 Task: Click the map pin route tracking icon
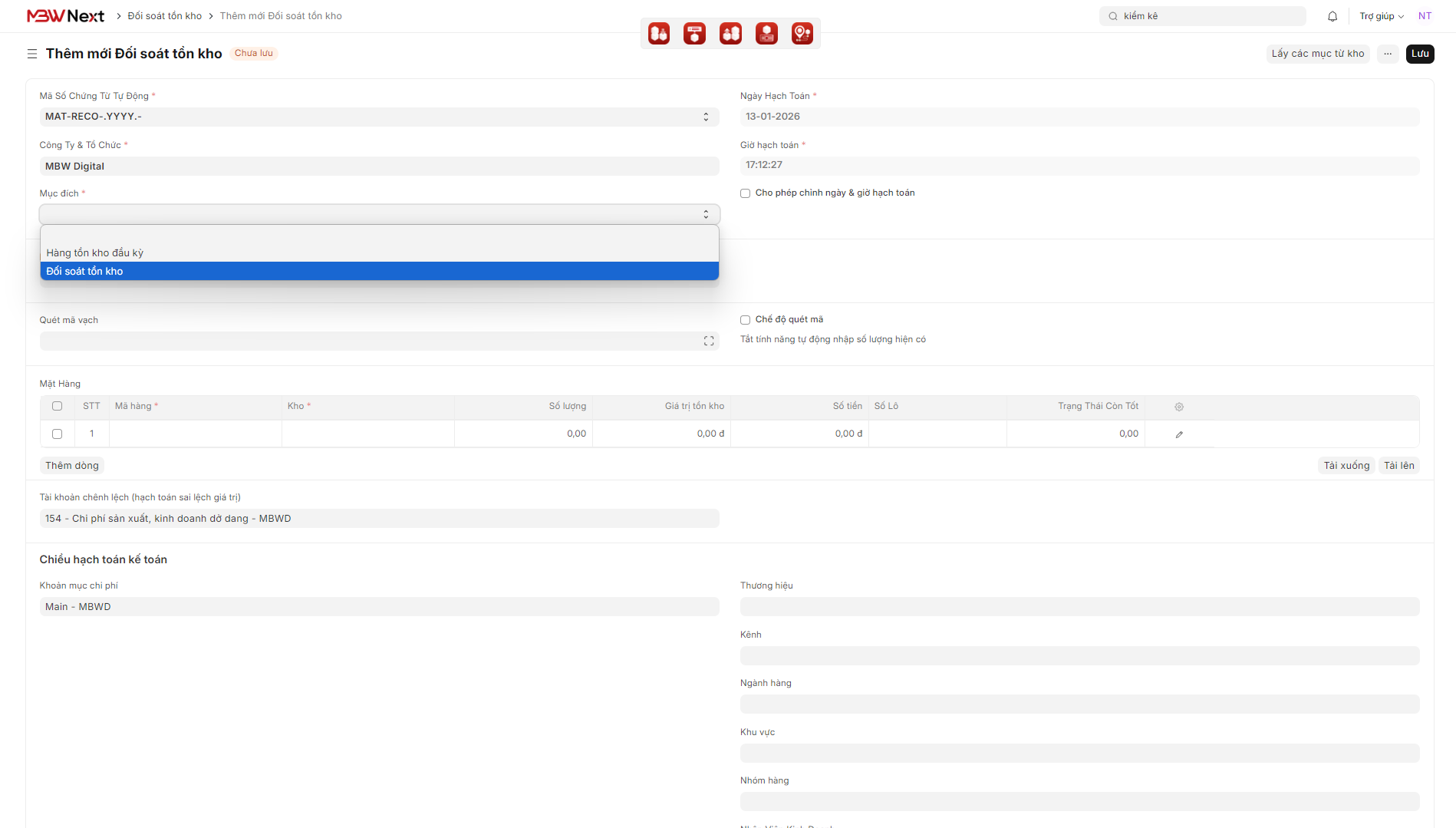[802, 34]
